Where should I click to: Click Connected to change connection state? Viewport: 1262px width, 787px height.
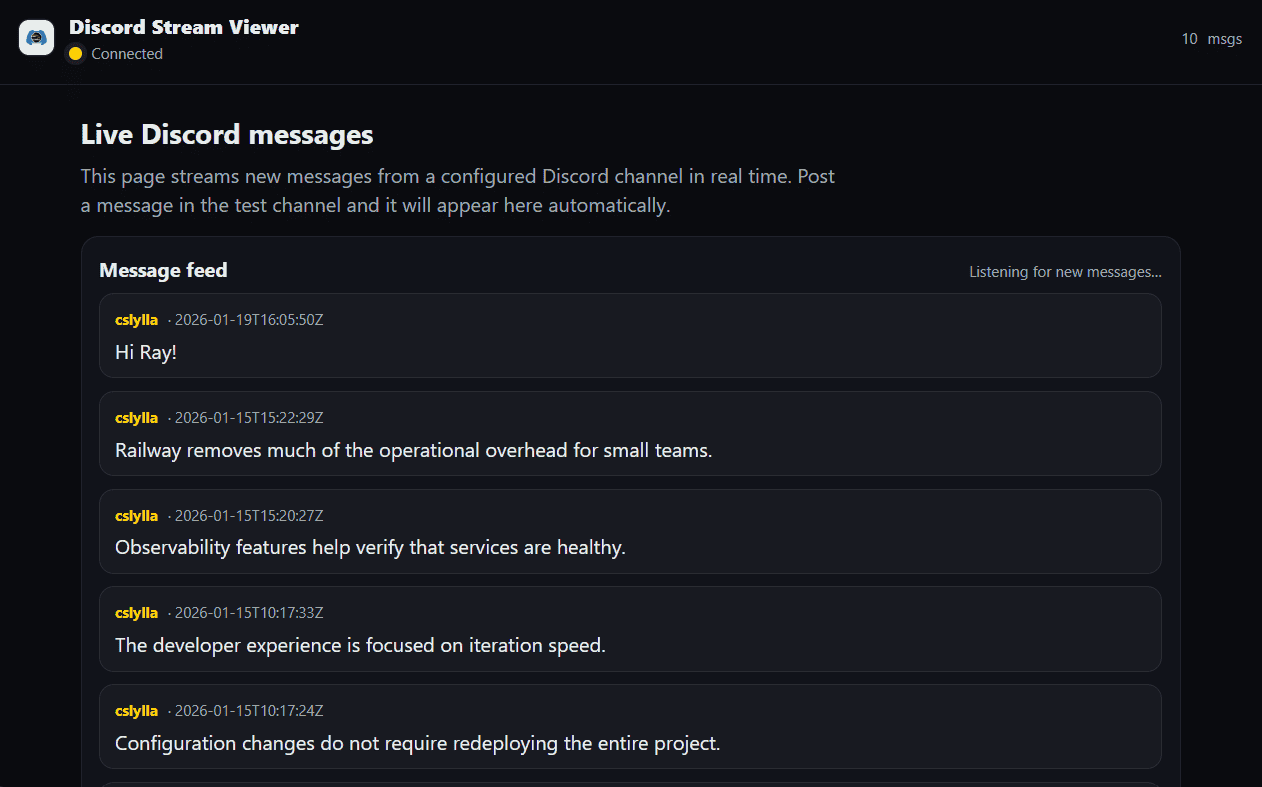127,54
